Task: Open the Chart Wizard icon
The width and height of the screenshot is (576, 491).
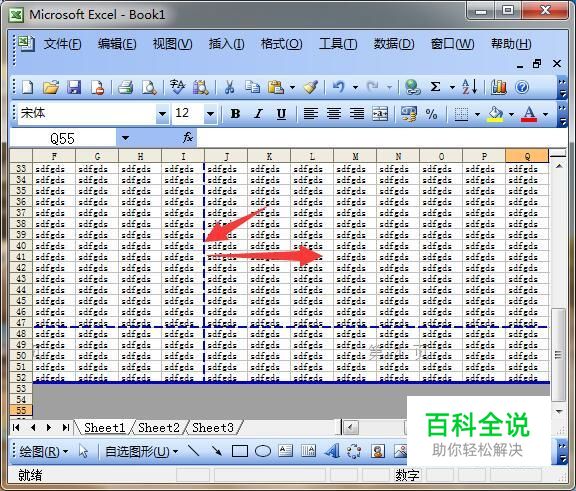Action: point(498,87)
